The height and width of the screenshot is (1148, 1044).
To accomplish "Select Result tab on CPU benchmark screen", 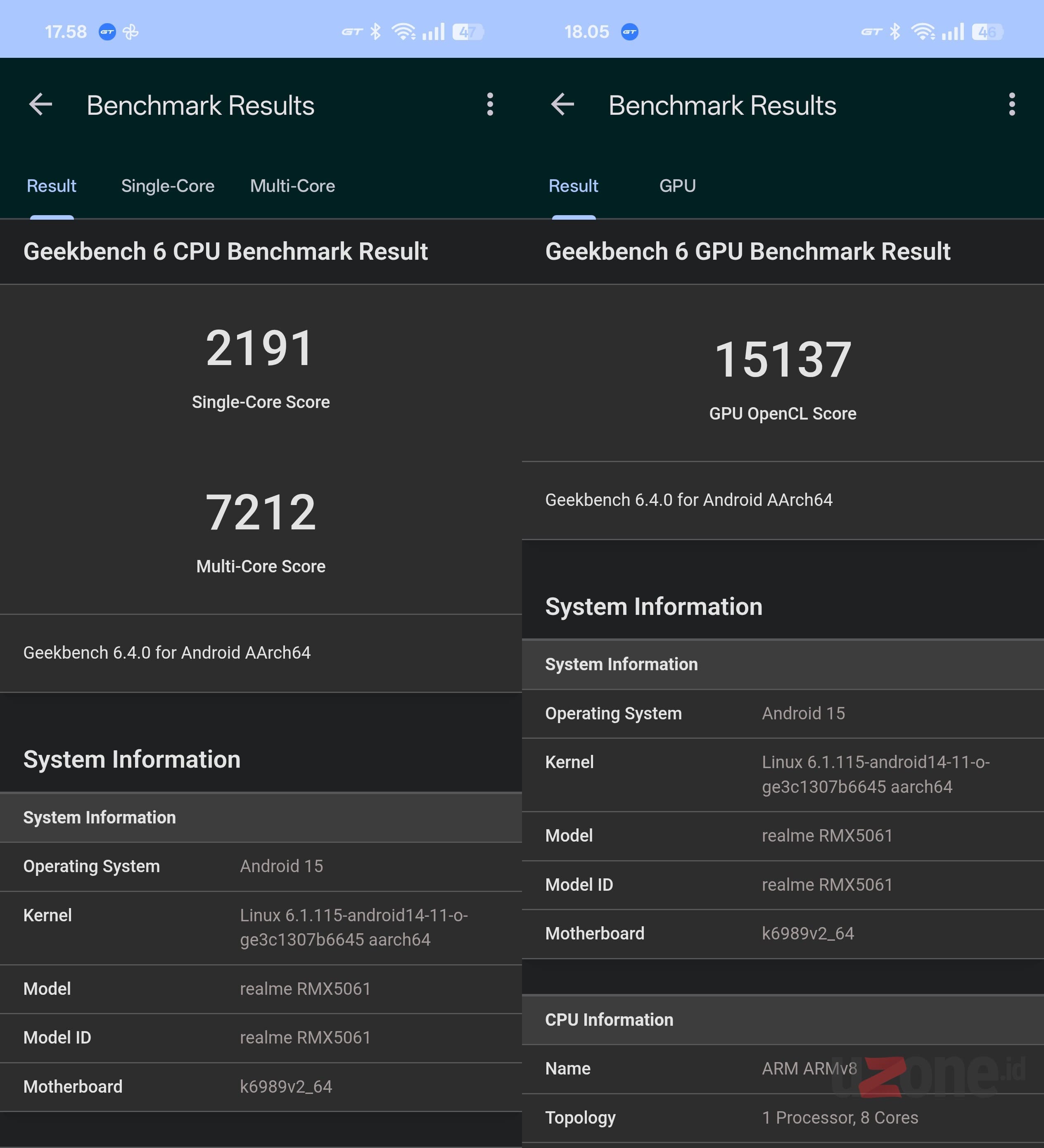I will (51, 186).
